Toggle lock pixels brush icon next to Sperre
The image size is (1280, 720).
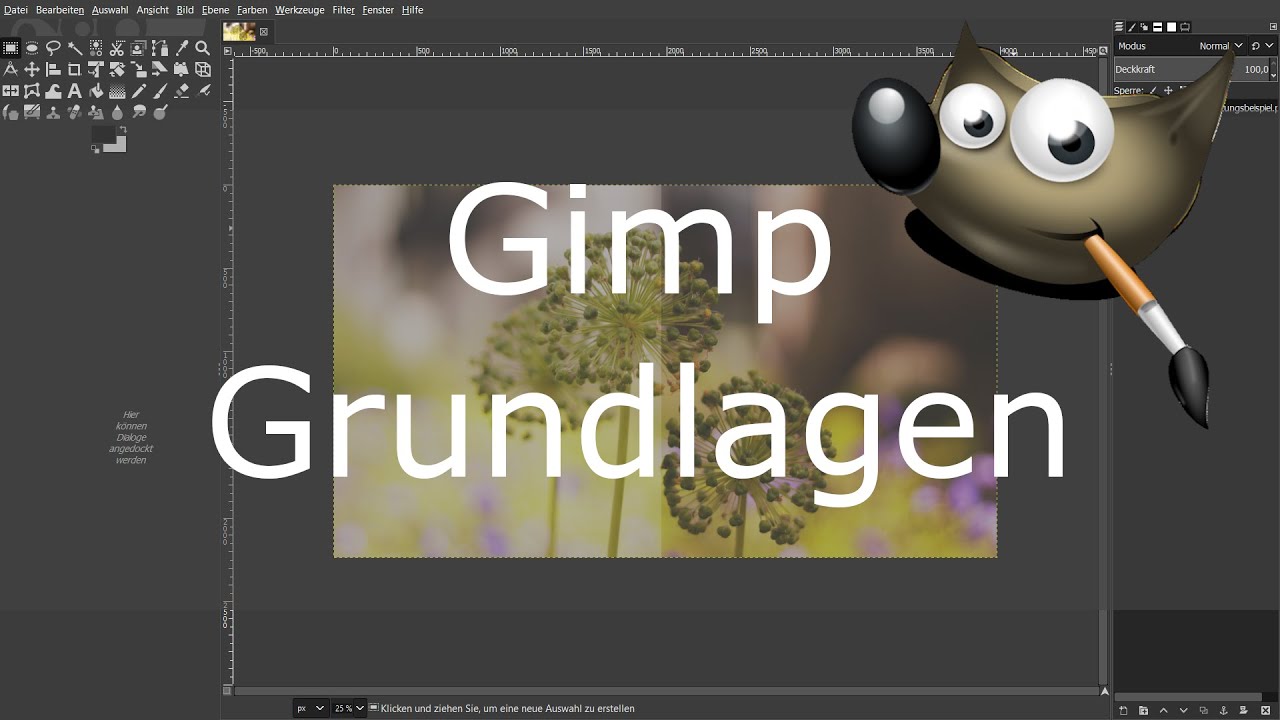[1153, 91]
